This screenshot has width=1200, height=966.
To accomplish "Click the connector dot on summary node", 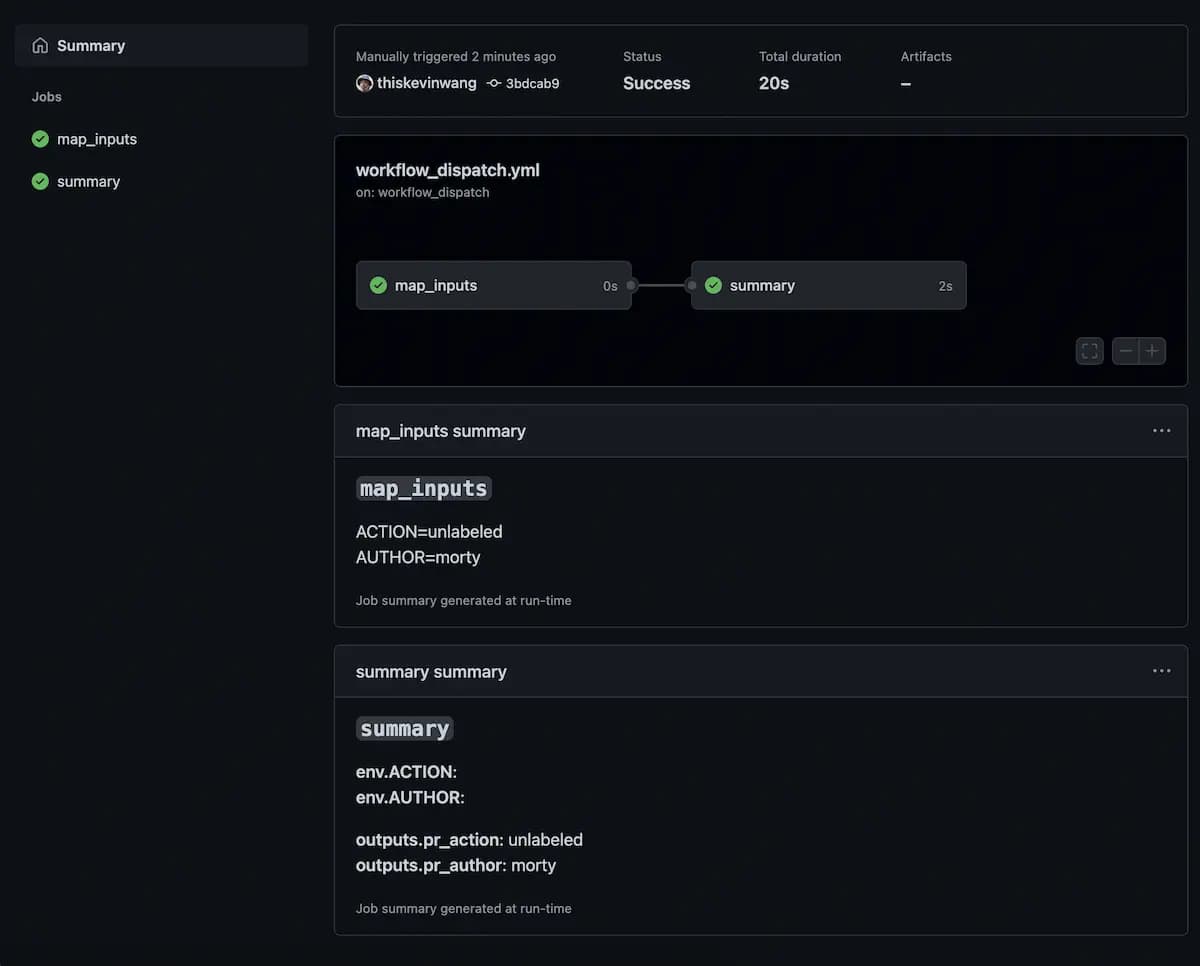I will (x=691, y=286).
